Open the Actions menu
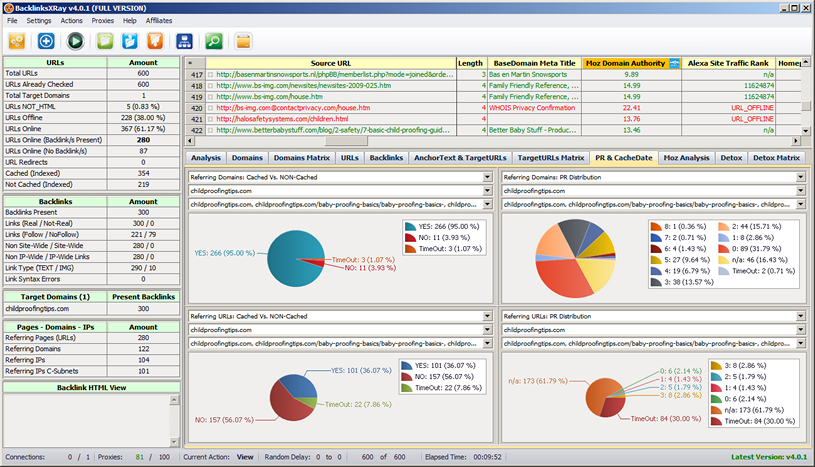The height and width of the screenshot is (467, 815). 71,21
